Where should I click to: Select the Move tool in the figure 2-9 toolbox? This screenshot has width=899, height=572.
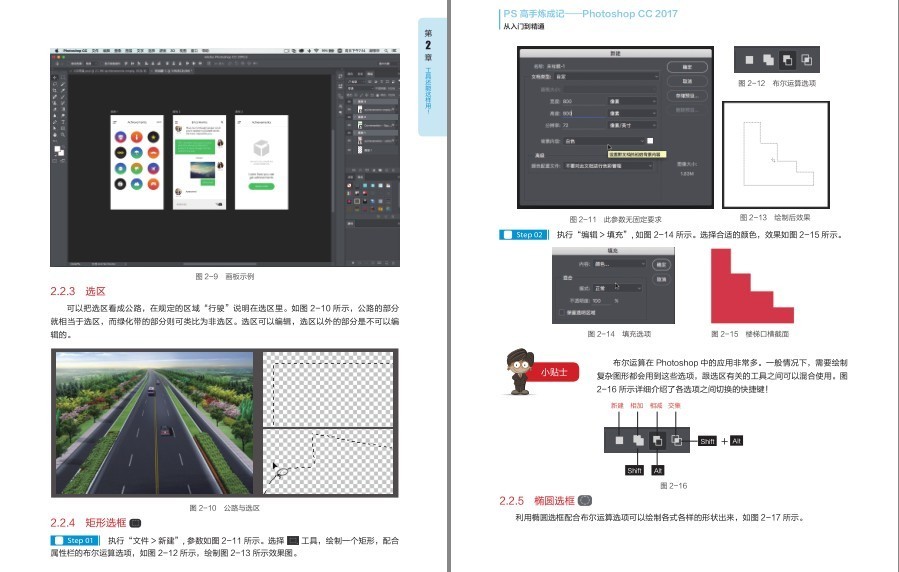(x=54, y=77)
